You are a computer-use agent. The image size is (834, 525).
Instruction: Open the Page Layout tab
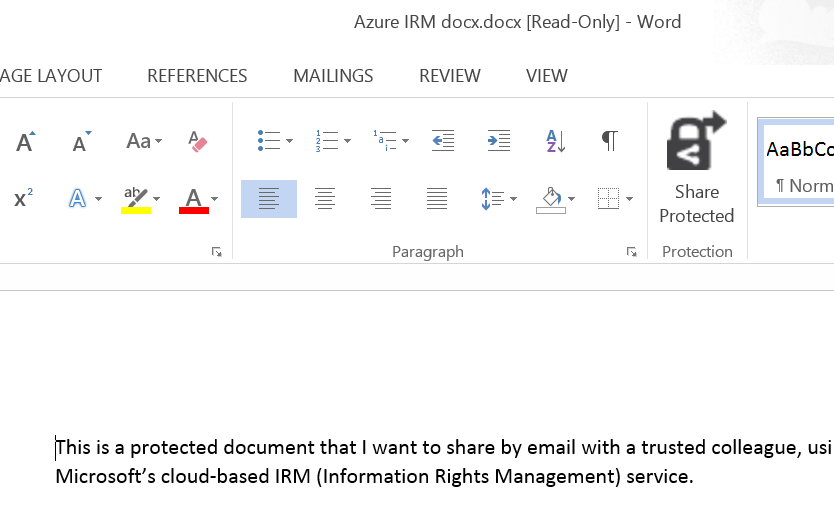tap(51, 76)
